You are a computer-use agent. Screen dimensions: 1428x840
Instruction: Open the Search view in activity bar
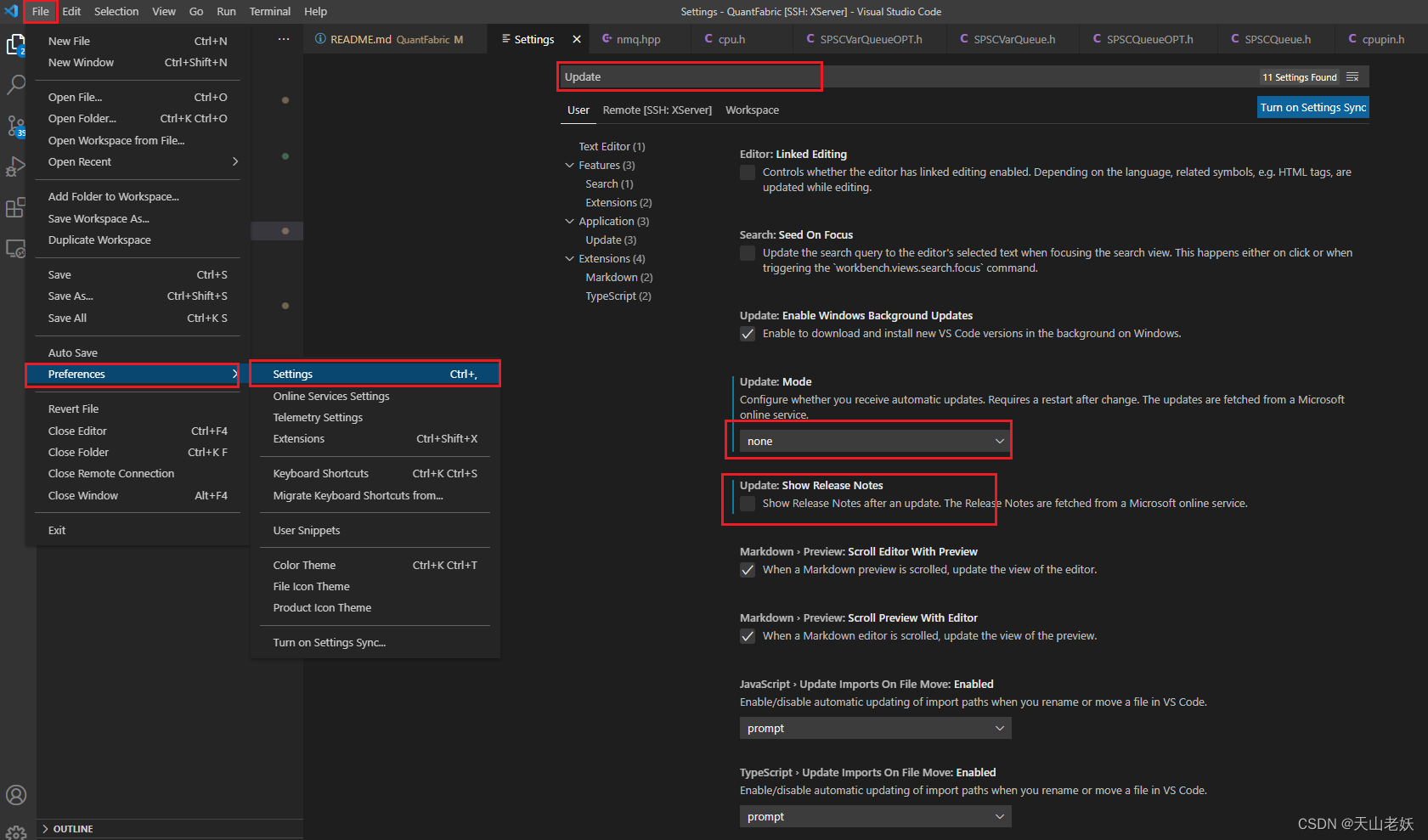16,85
